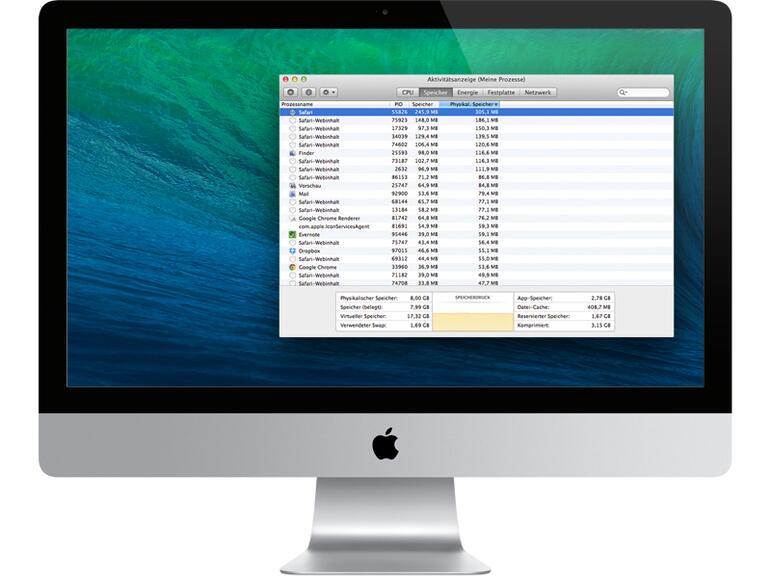Screen dimensions: 770x578
Task: Select the highlighted Safari process name
Action: (x=305, y=112)
